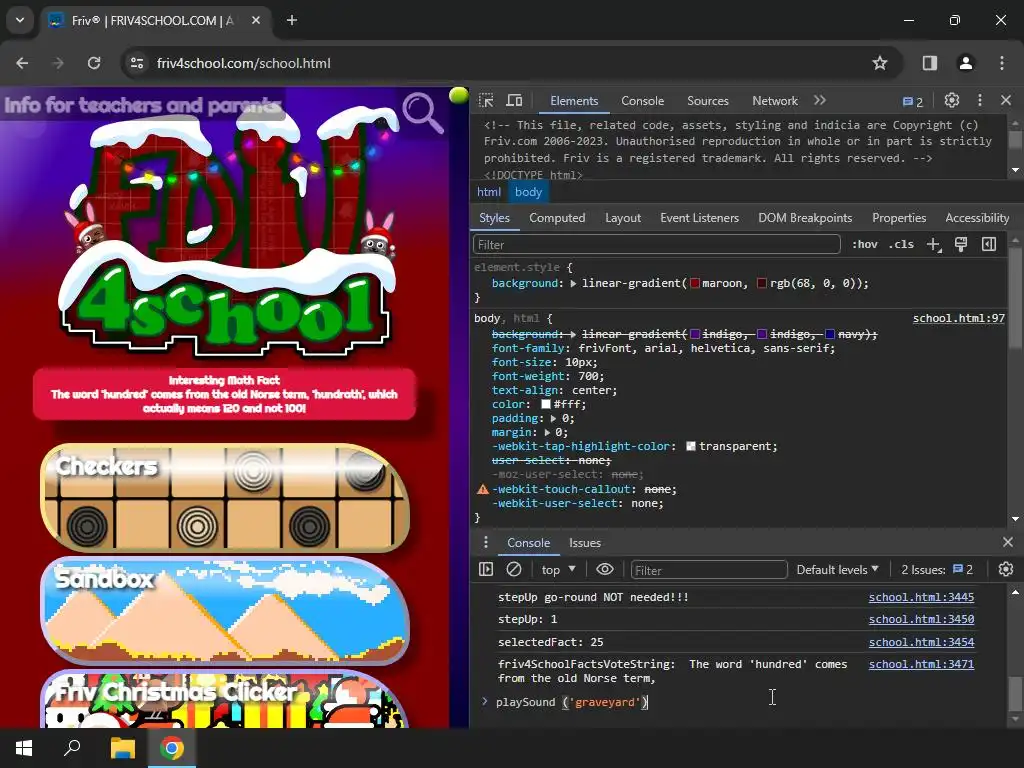This screenshot has height=768, width=1024.
Task: Click the maroon color swatch
Action: (695, 283)
